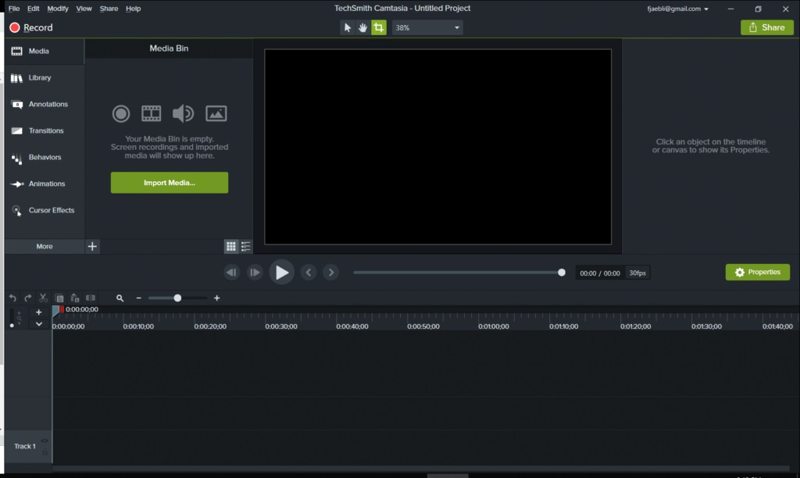Screen dimensions: 800x478
Task: Click the timeline zoom slider handle
Action: [178, 298]
